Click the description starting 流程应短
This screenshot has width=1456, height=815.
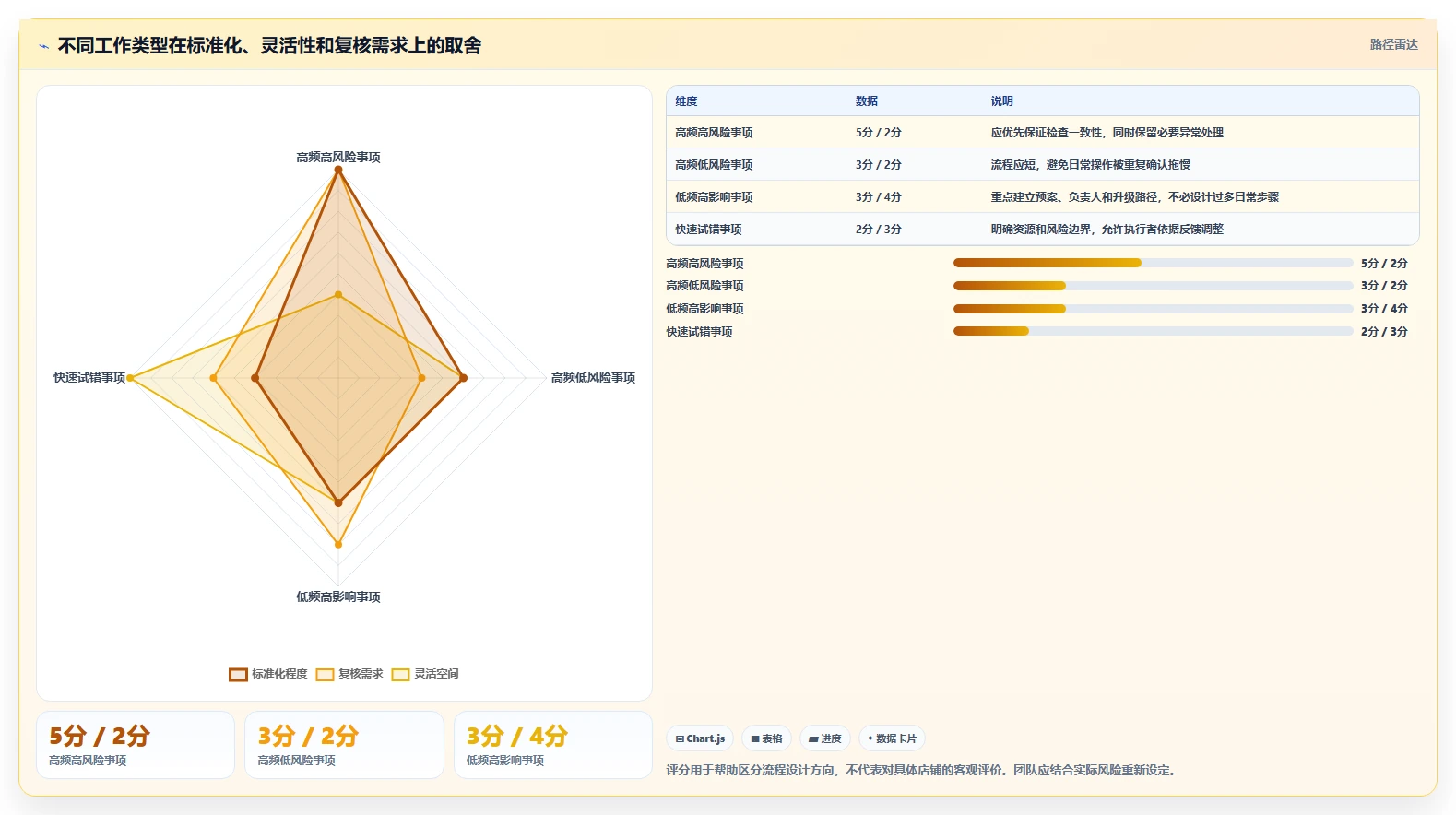pos(1091,165)
